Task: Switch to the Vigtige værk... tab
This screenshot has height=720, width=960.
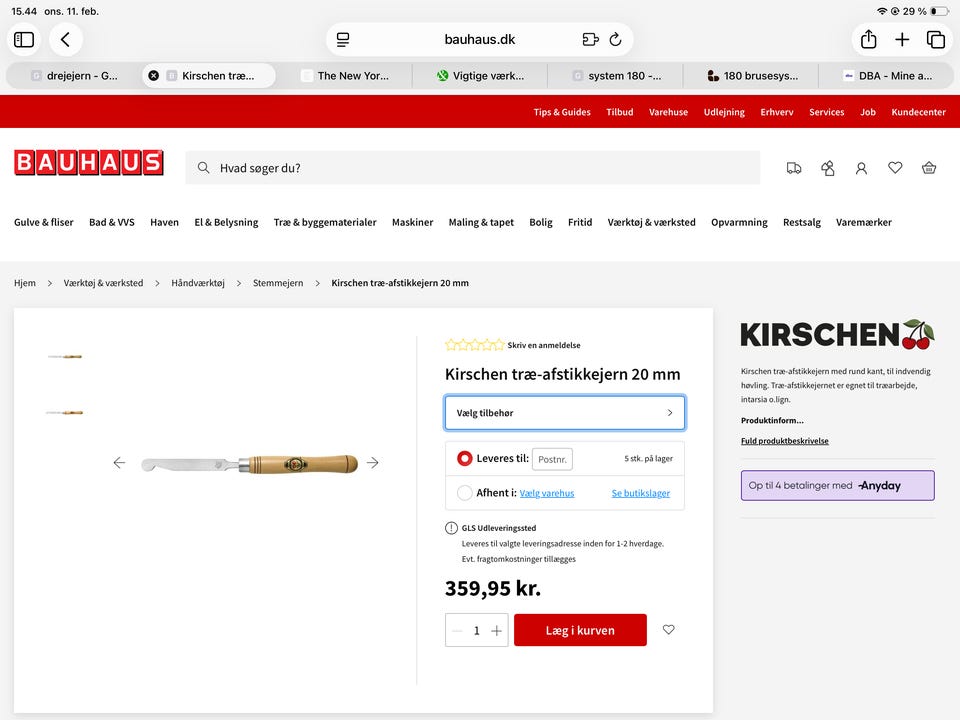Action: (x=480, y=76)
